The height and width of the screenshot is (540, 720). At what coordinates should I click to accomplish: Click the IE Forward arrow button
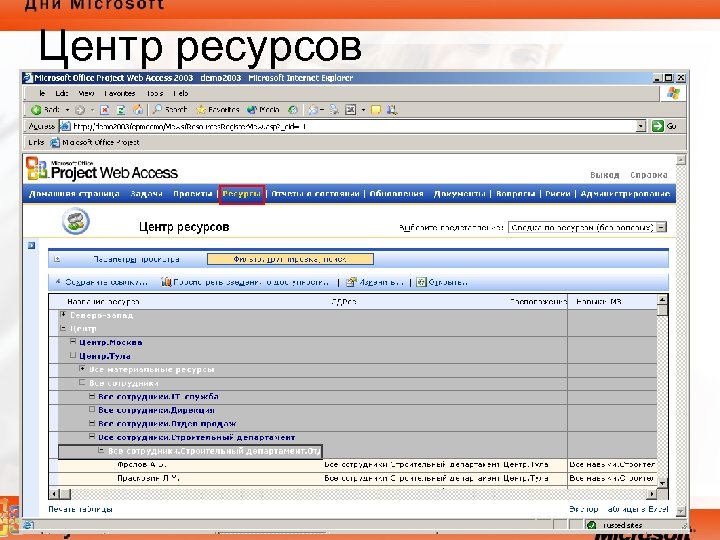click(x=80, y=110)
